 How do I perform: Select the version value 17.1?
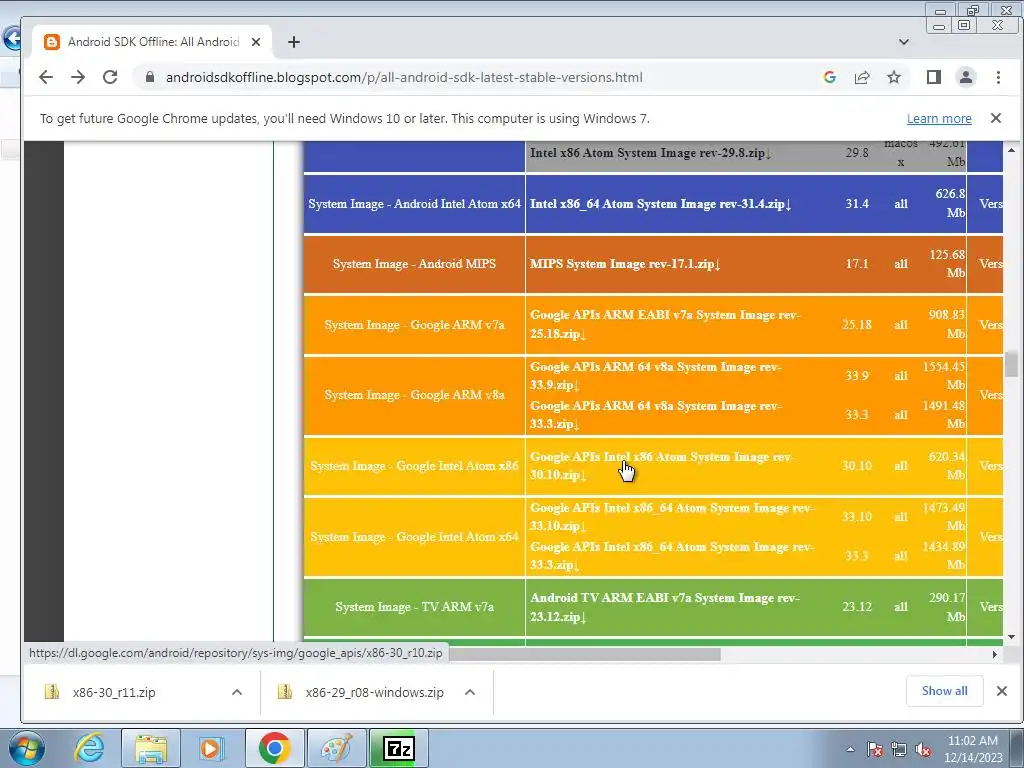pyautogui.click(x=857, y=264)
